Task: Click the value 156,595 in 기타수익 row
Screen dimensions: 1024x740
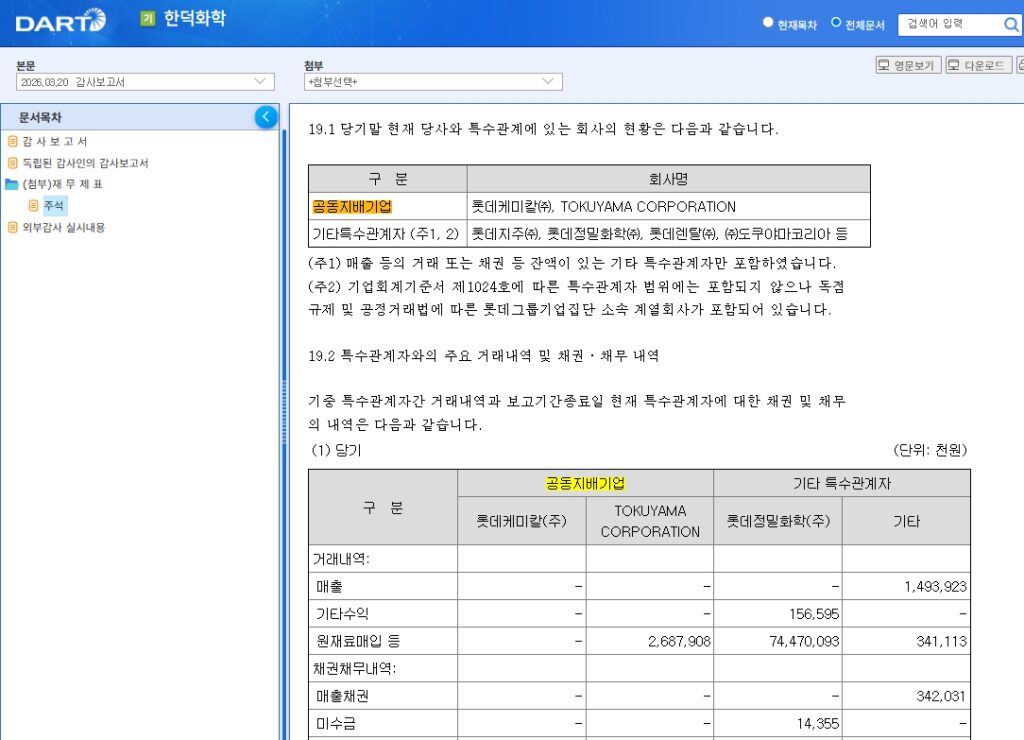Action: [814, 614]
